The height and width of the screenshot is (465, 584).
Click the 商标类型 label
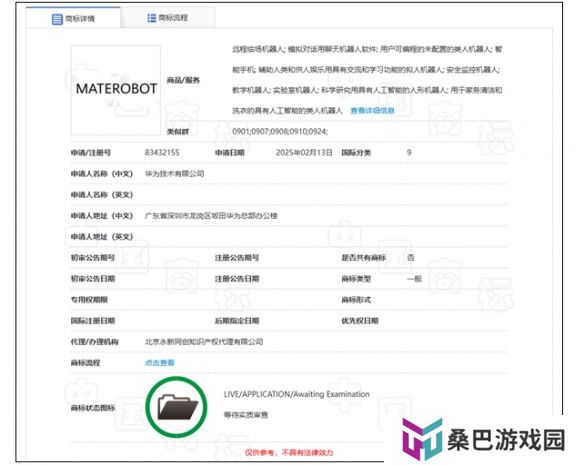pos(356,279)
